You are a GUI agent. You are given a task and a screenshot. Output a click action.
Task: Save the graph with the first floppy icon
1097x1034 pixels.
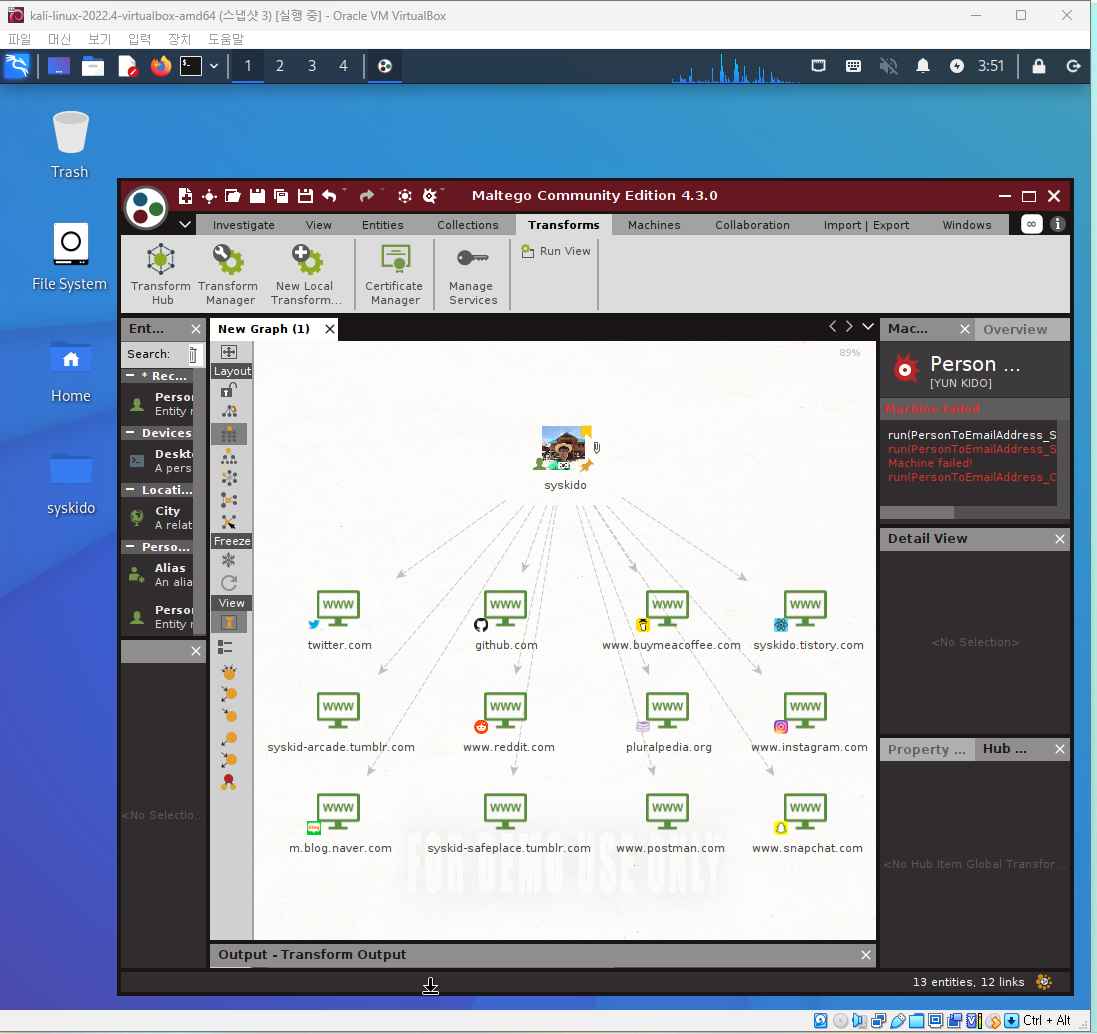click(257, 196)
